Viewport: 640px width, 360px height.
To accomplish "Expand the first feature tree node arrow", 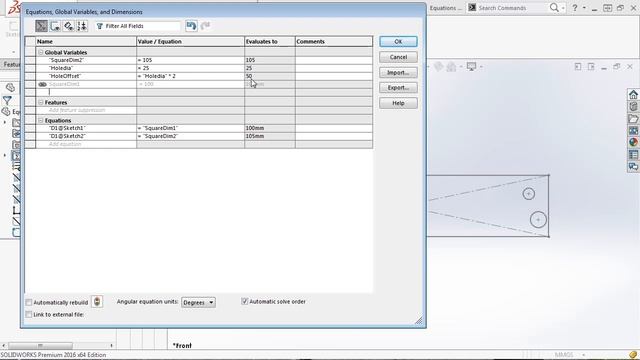I will click(x=5, y=122).
